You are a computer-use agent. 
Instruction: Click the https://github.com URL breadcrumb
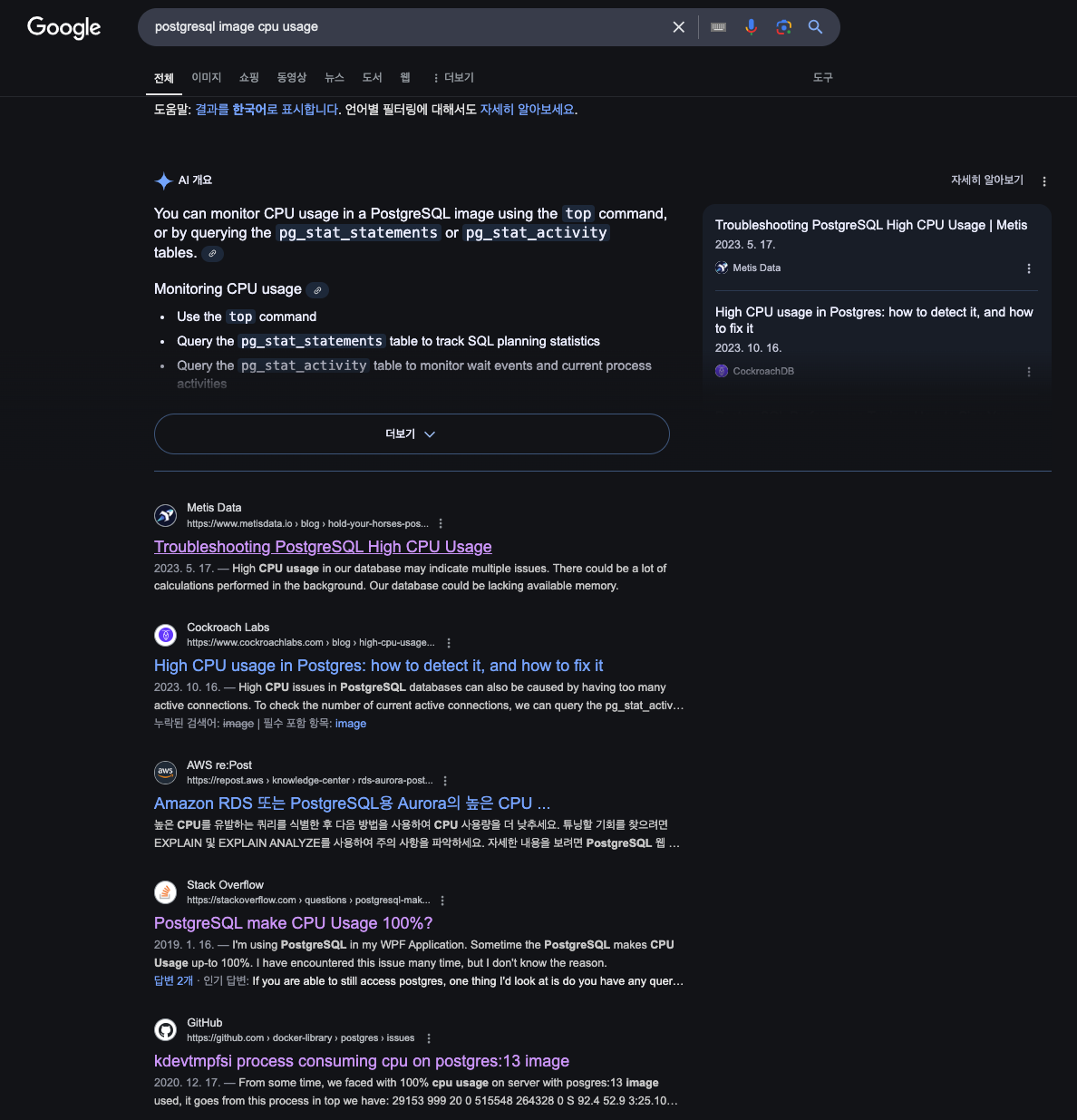(x=301, y=1038)
